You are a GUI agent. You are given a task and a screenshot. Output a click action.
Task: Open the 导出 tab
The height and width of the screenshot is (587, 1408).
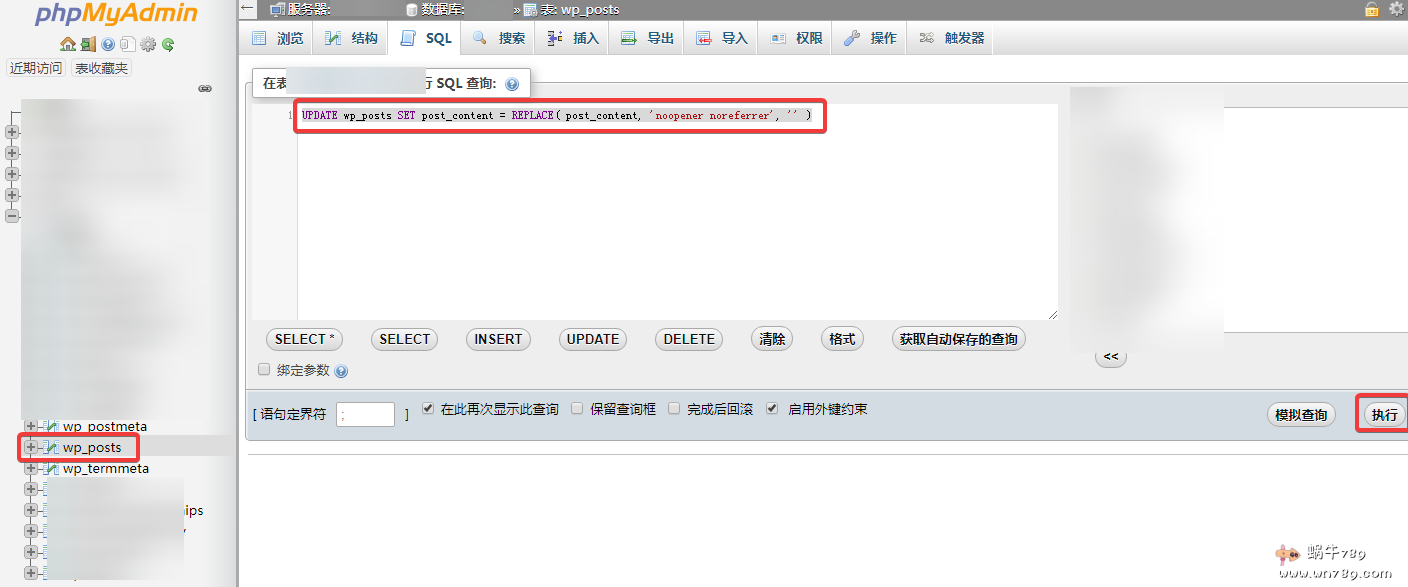point(645,37)
